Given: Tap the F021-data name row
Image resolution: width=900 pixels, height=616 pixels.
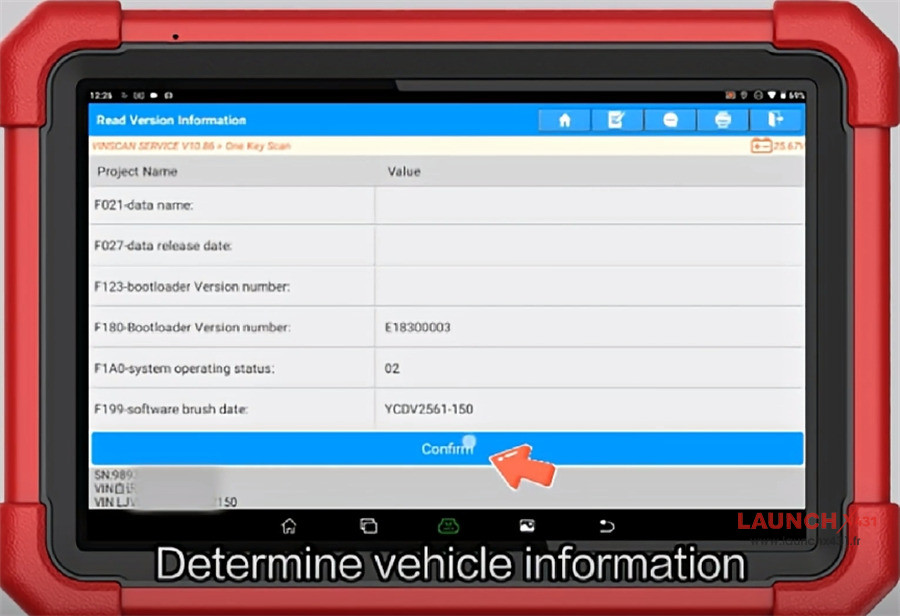Looking at the screenshot, I should coord(446,205).
